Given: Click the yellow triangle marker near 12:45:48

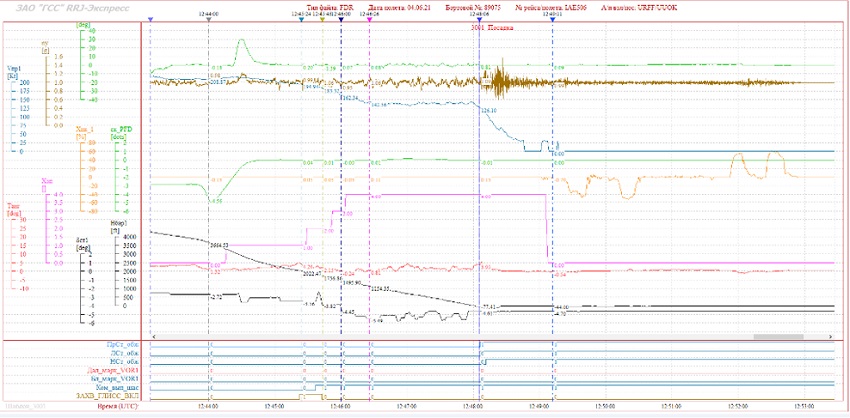Looking at the screenshot, I should tap(322, 20).
